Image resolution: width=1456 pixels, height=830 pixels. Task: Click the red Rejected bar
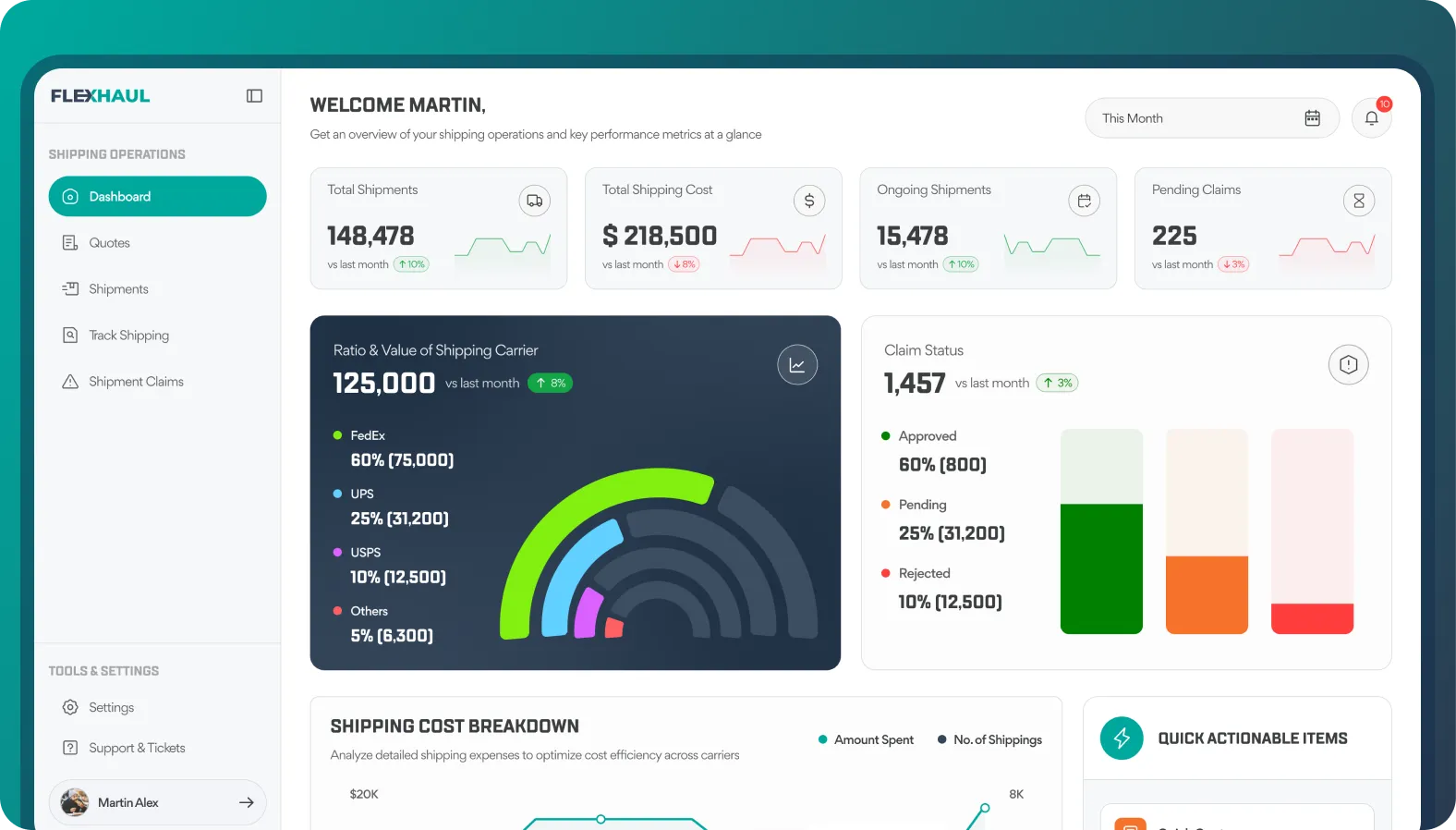click(x=1312, y=618)
